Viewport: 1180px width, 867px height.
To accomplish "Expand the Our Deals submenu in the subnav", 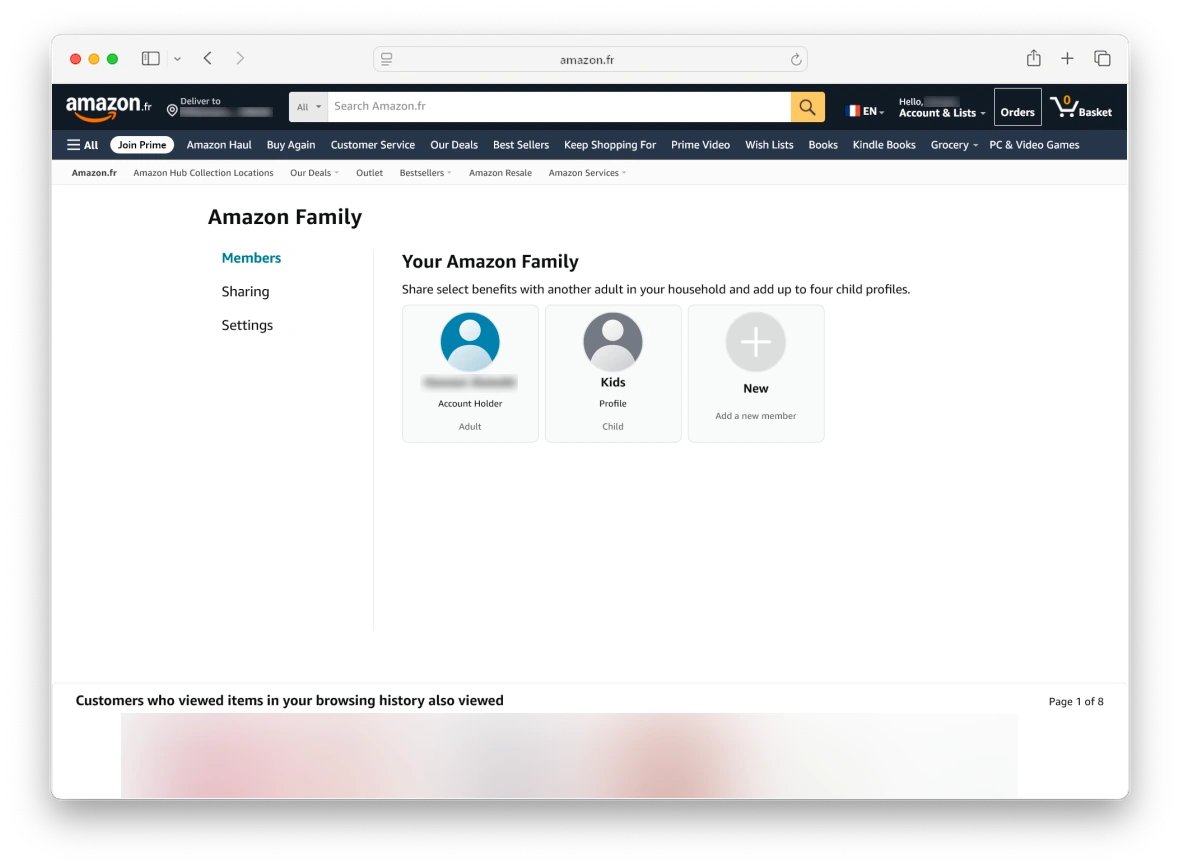I will click(x=315, y=173).
